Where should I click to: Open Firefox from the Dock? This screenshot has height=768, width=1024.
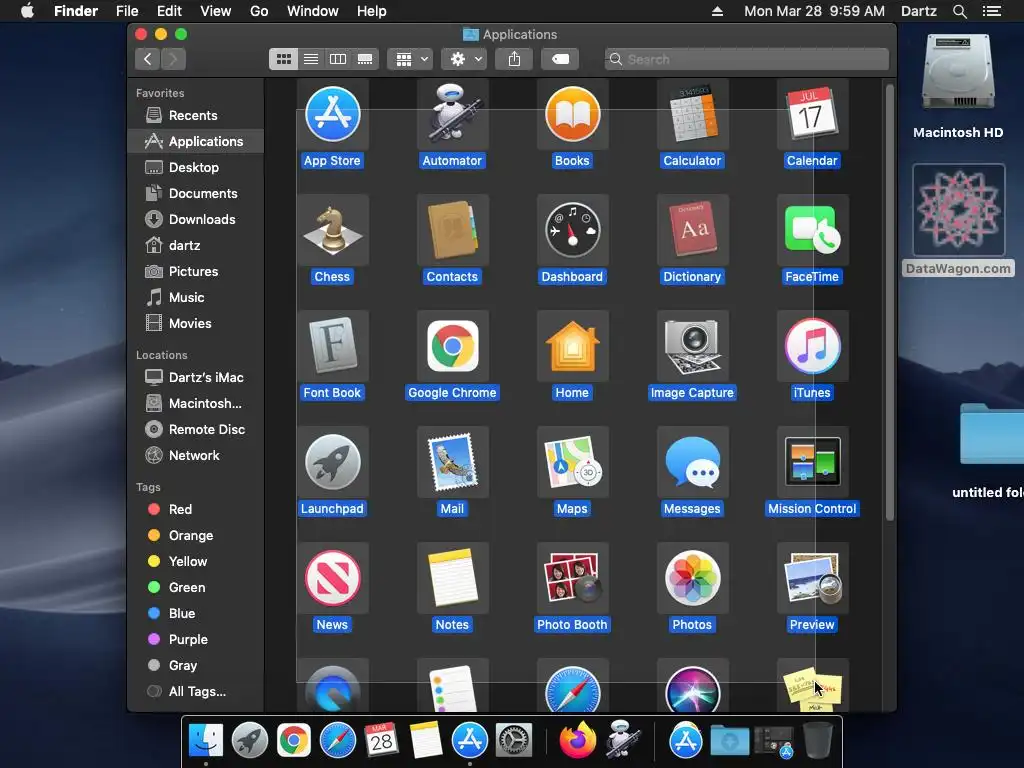578,741
